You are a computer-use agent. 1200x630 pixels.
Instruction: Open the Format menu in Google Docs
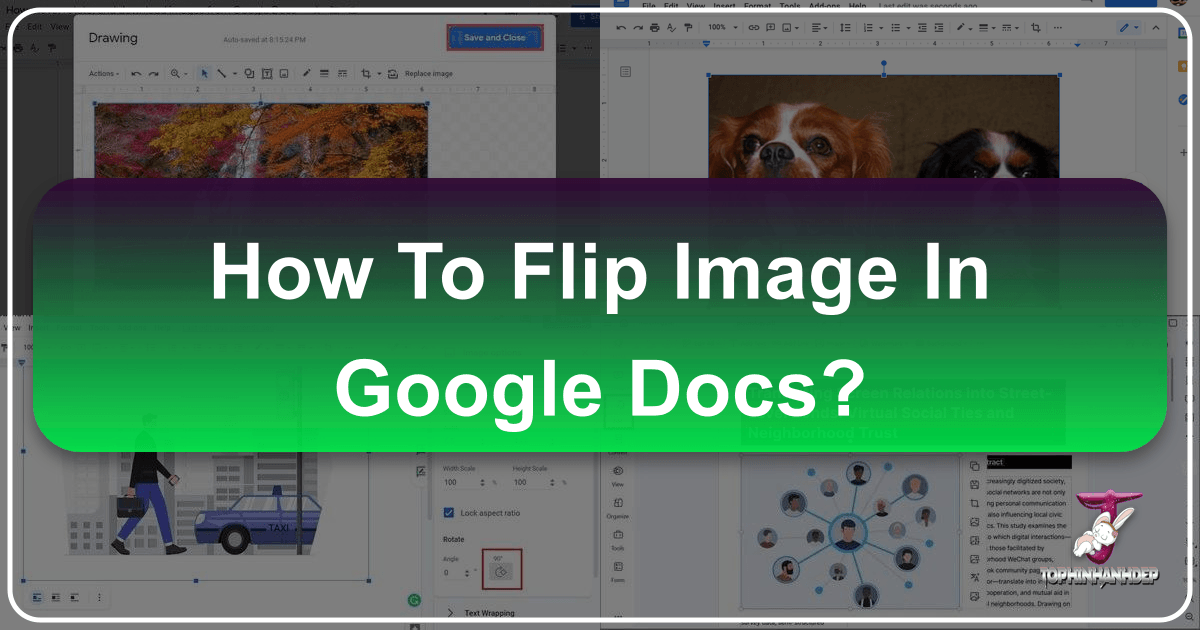tap(757, 5)
